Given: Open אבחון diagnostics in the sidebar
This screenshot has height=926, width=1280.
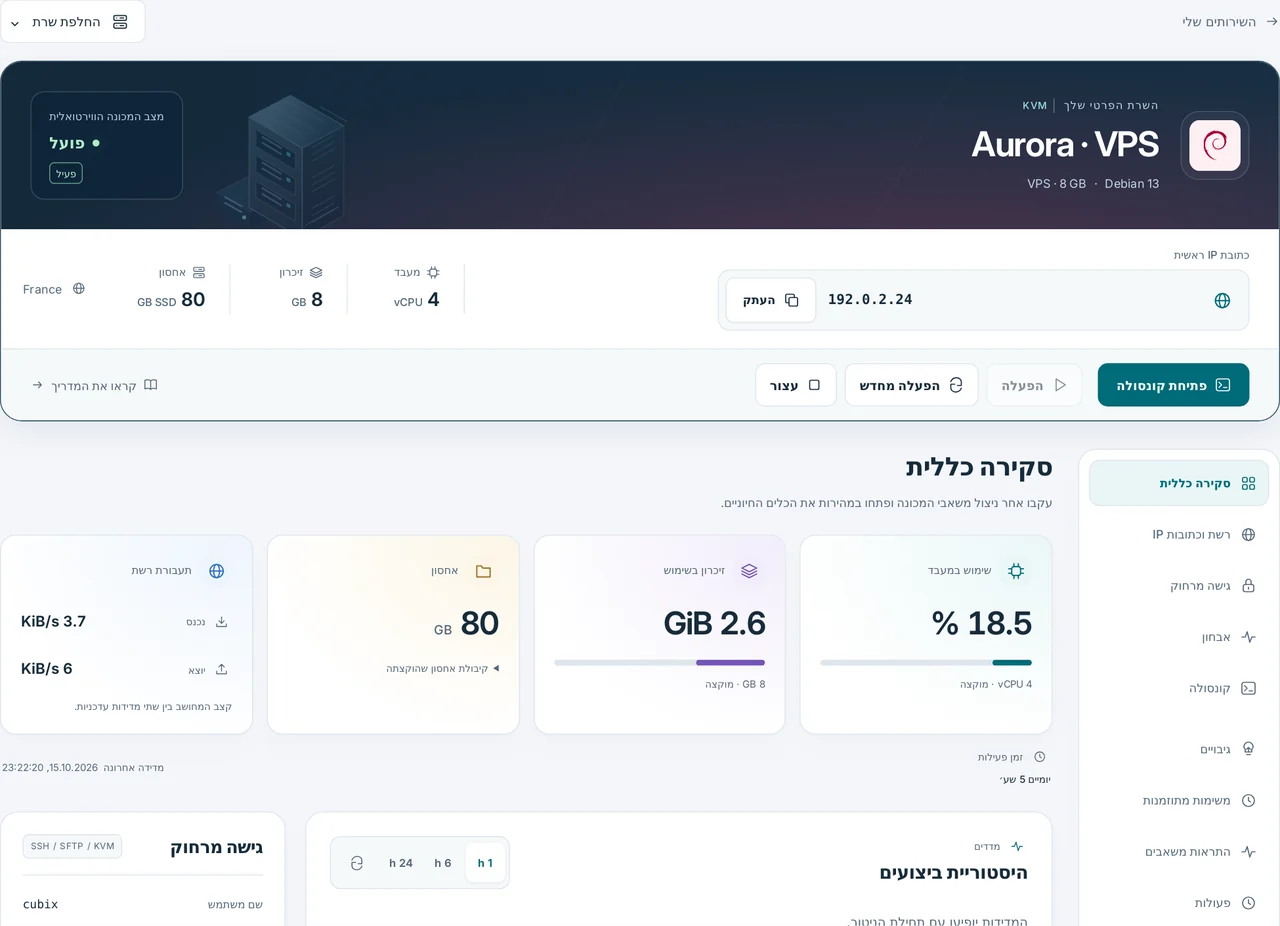Looking at the screenshot, I should pyautogui.click(x=1179, y=637).
